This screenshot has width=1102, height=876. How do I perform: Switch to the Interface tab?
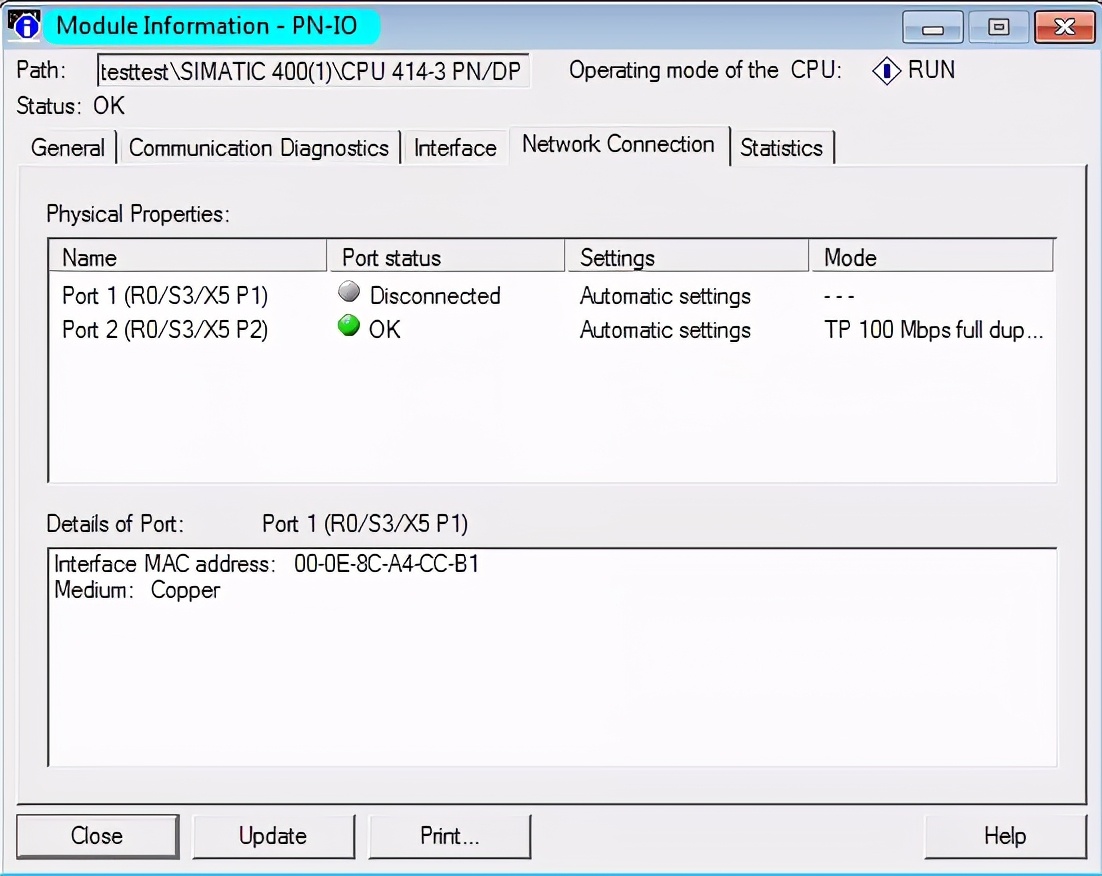tap(454, 147)
